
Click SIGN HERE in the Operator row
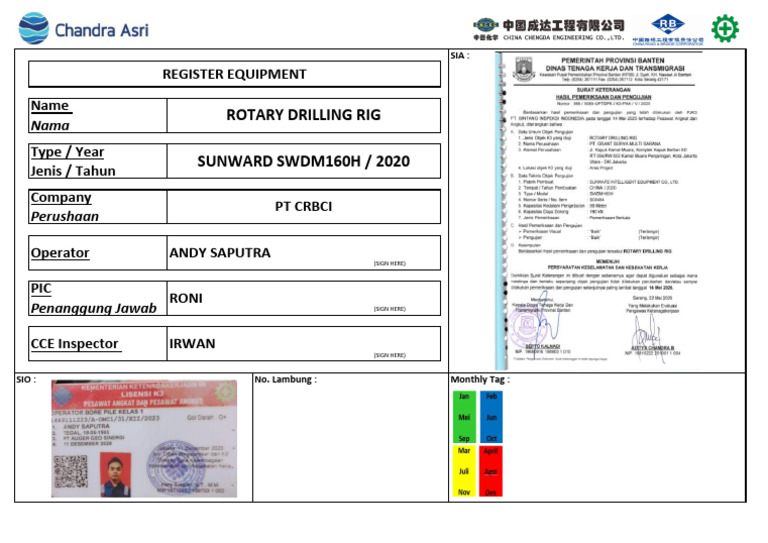[390, 263]
